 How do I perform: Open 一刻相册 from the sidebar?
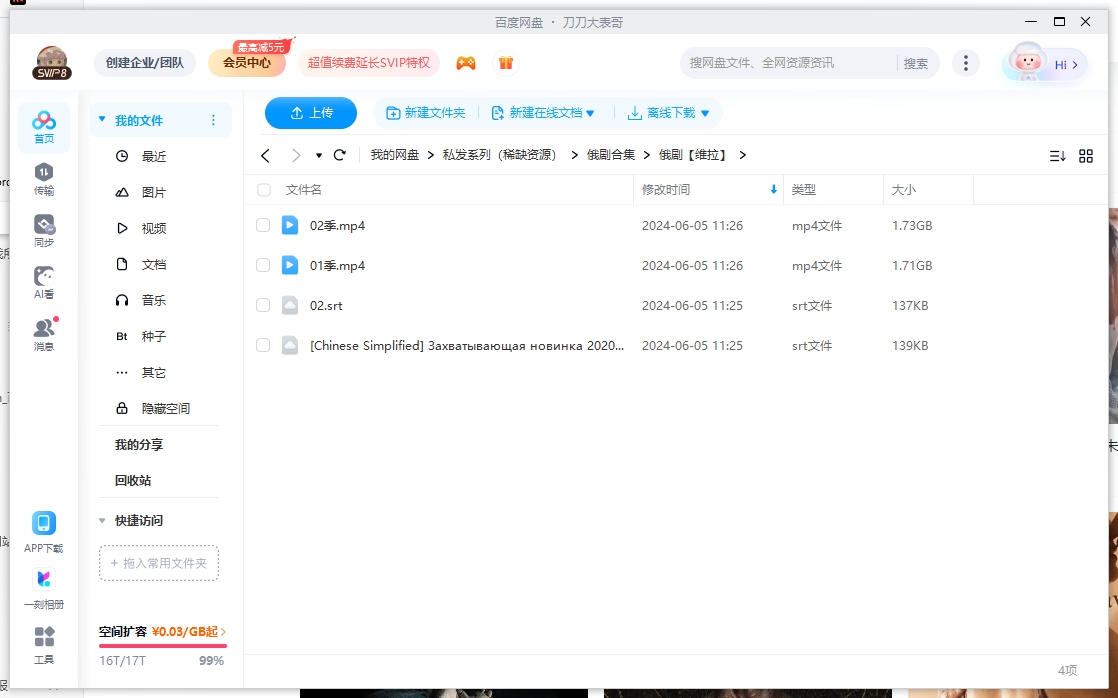click(x=43, y=588)
